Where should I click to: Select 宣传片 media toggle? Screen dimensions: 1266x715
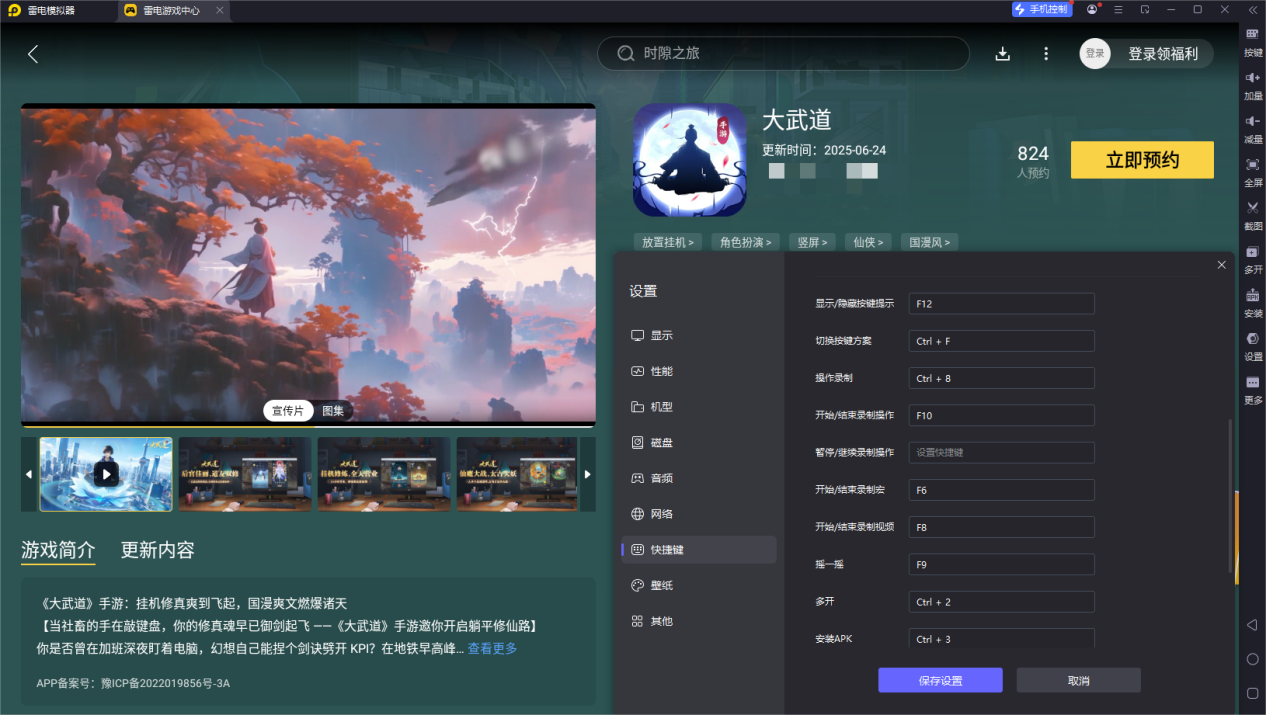coord(288,411)
